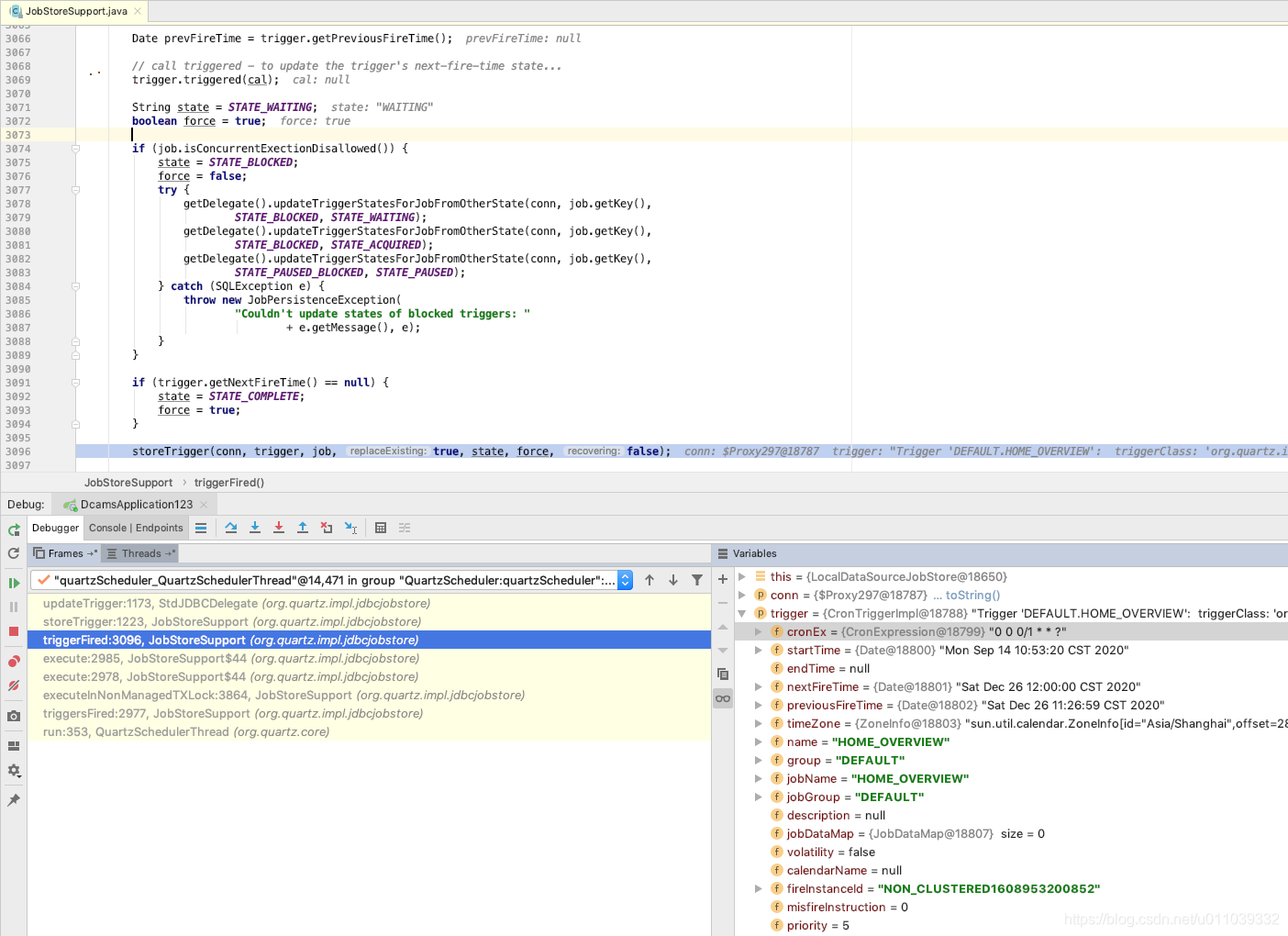Switch to the Console | Endpoints tab
The width and height of the screenshot is (1288, 936).
136,528
